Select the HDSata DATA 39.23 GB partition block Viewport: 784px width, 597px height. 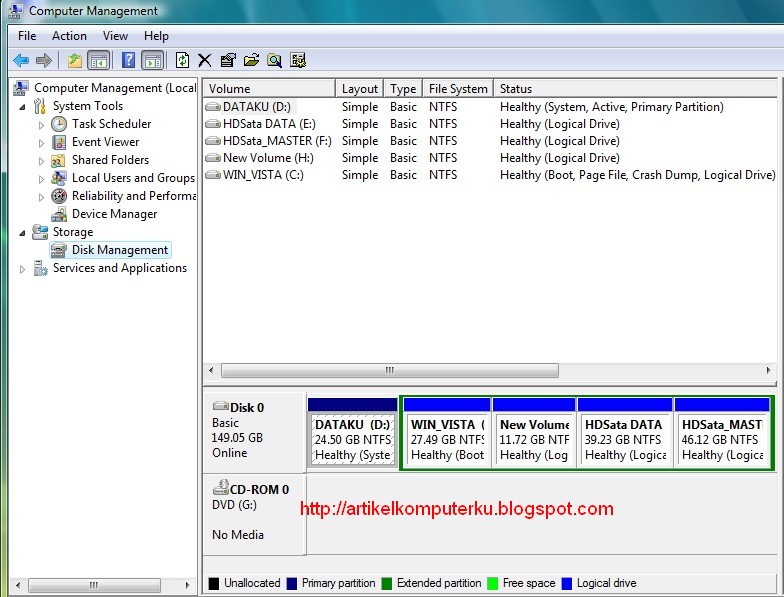(624, 433)
